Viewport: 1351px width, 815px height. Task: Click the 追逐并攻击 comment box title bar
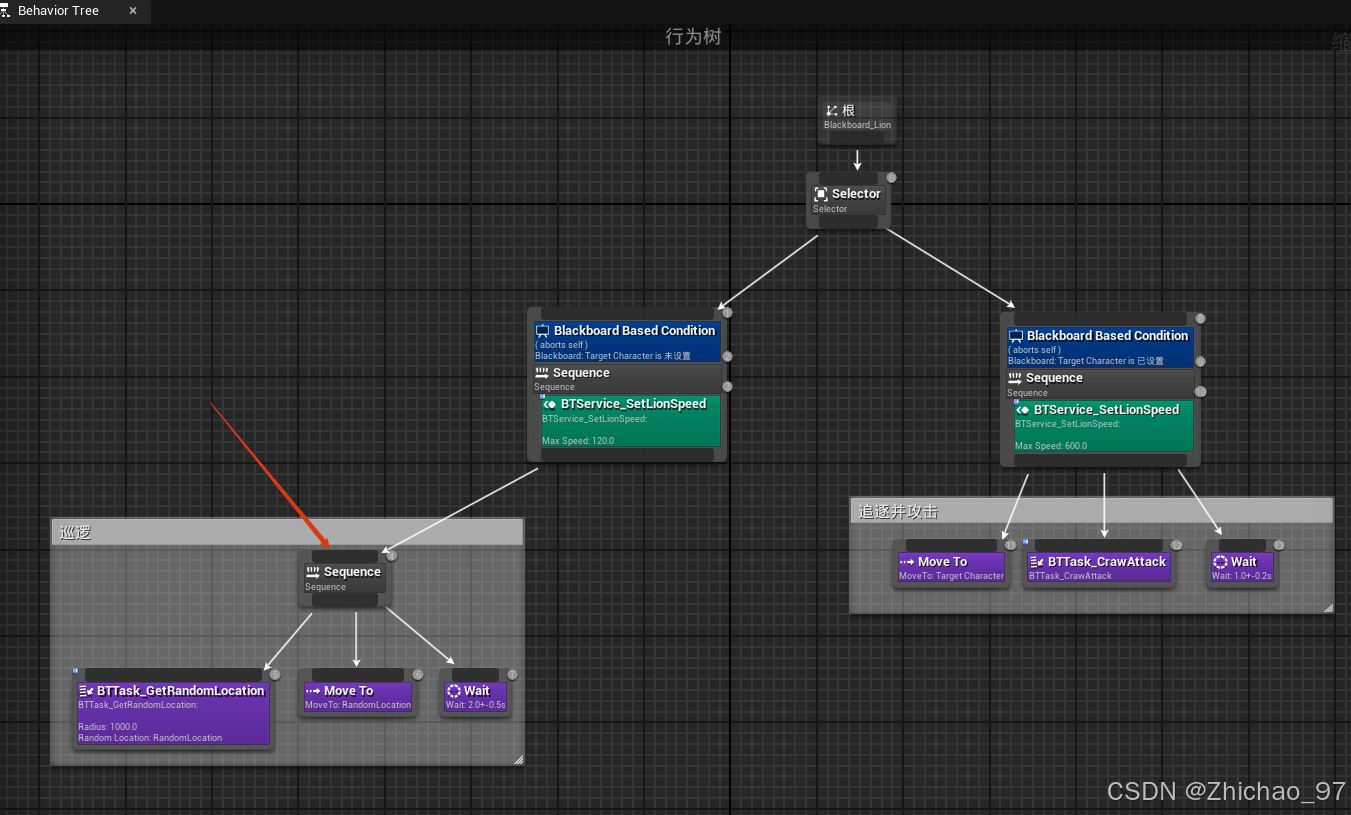(1091, 511)
